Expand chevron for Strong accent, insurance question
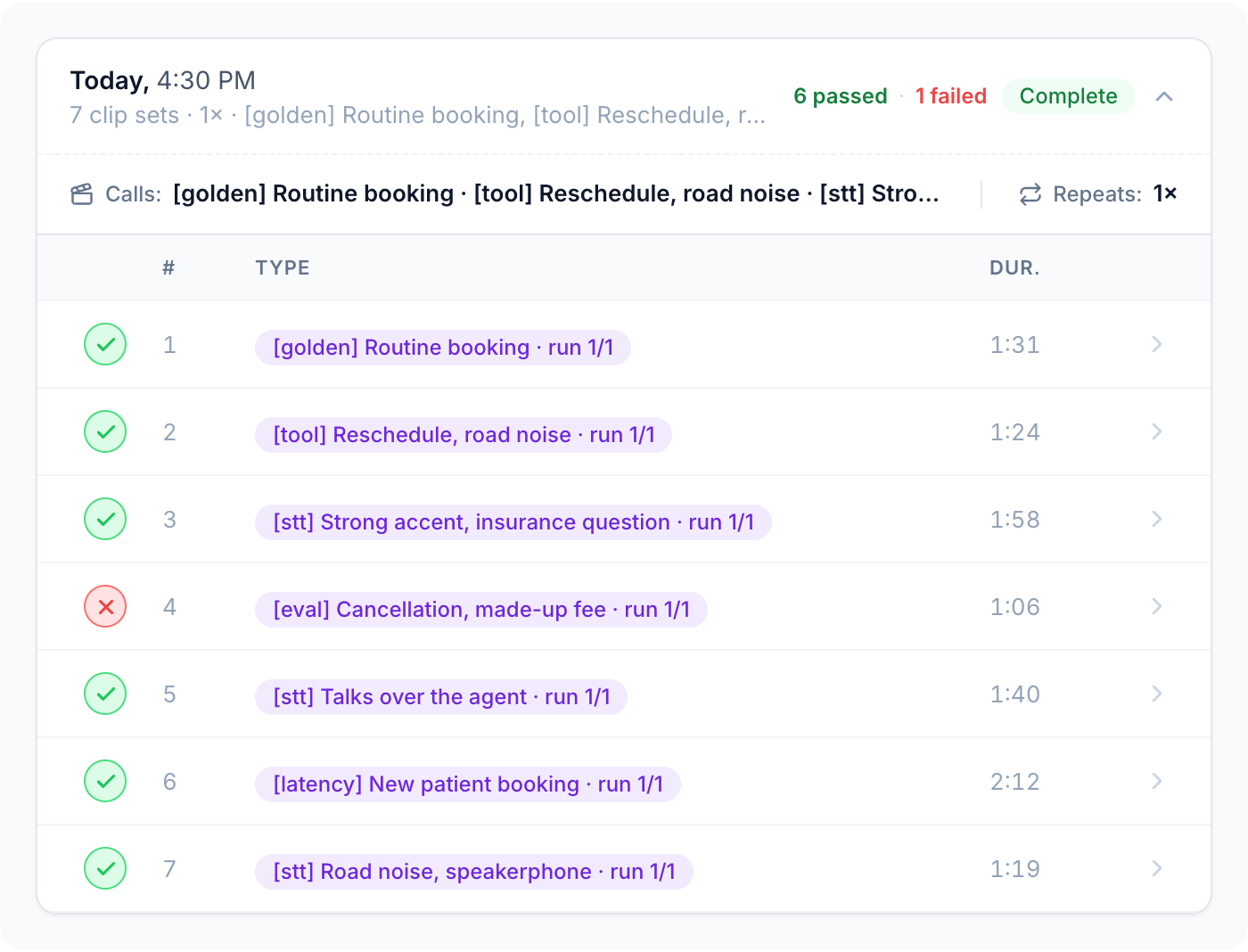Viewport: 1248px width, 952px height. click(x=1157, y=519)
